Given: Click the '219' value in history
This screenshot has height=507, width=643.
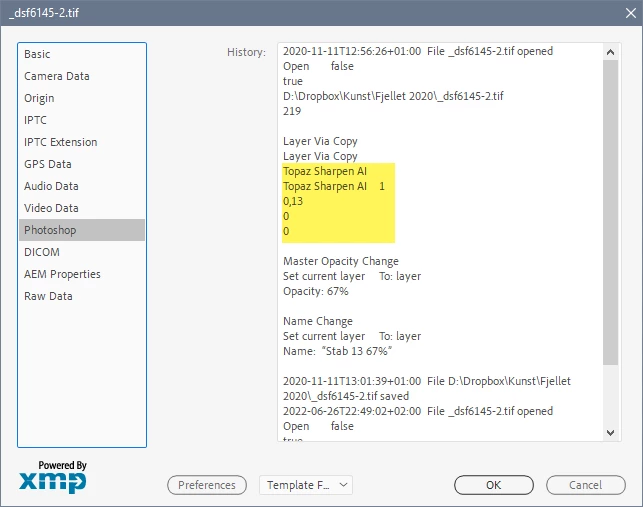Looking at the screenshot, I should click(292, 111).
